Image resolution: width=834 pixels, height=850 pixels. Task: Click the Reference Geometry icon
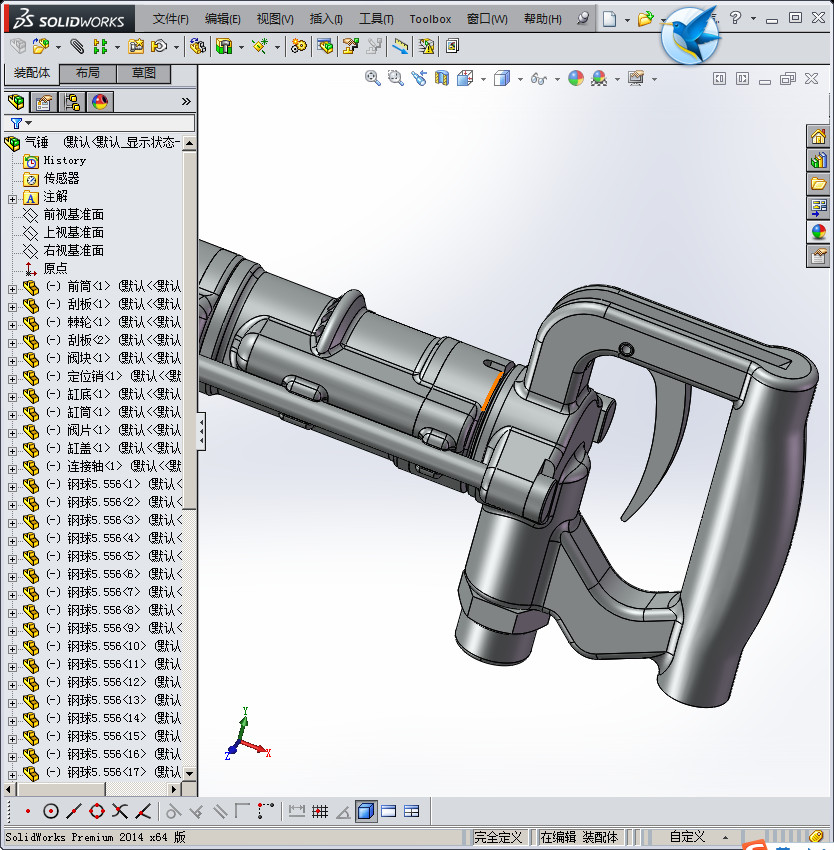tap(260, 47)
